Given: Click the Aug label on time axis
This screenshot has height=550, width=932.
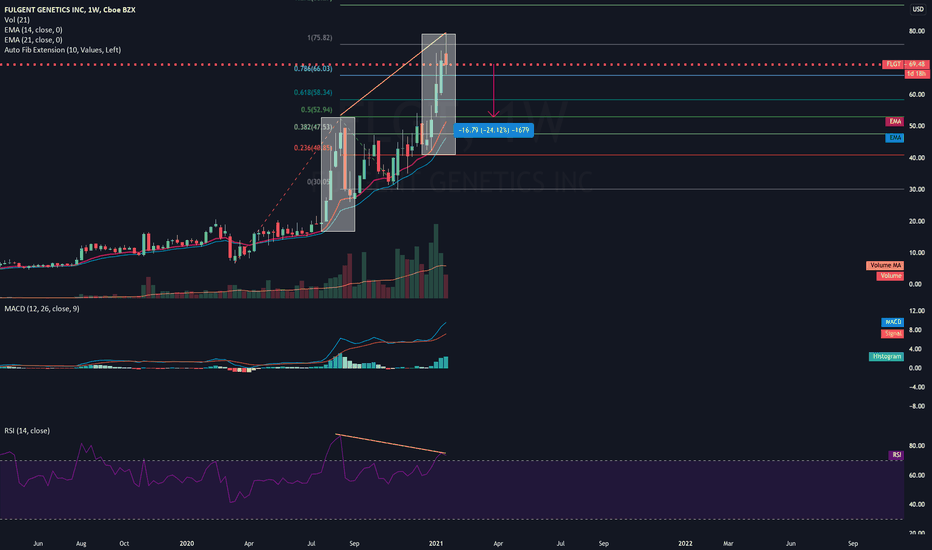Looking at the screenshot, I should [x=81, y=543].
